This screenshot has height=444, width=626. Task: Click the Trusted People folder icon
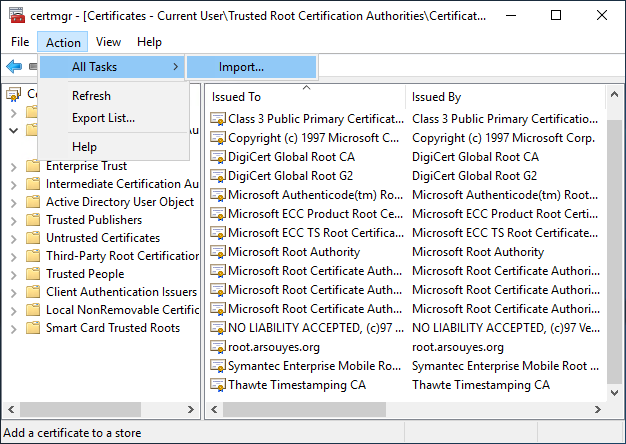[33, 274]
